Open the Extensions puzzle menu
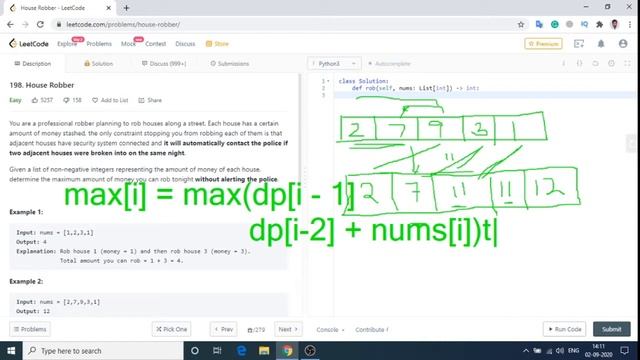The image size is (640, 360). pos(599,24)
